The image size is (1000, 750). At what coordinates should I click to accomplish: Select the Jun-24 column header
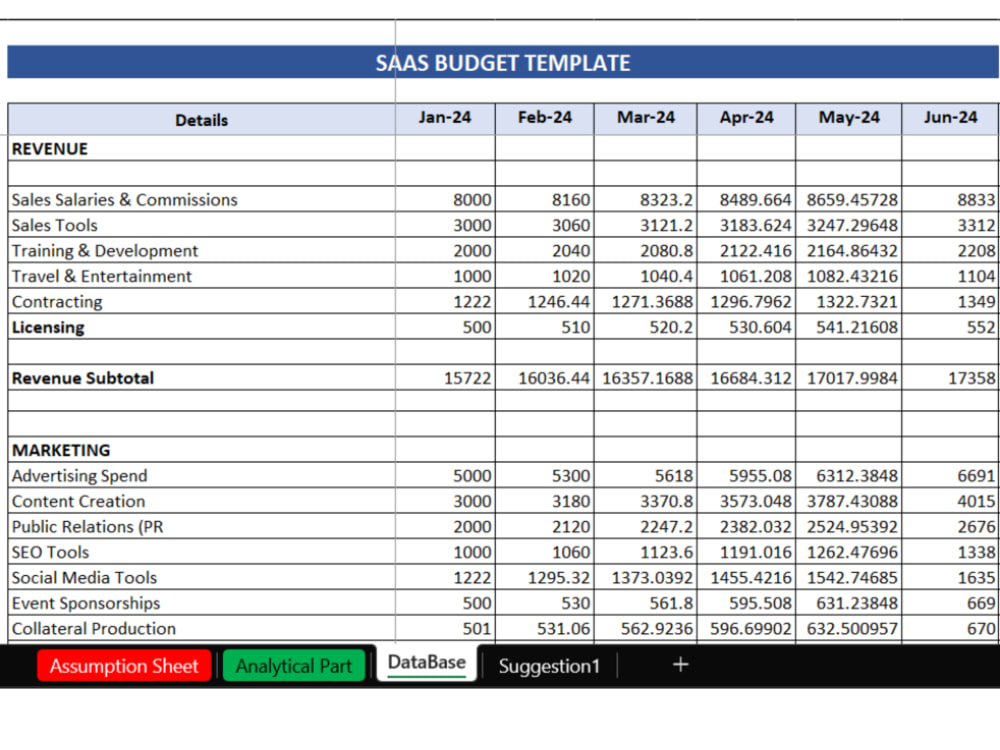coord(950,119)
